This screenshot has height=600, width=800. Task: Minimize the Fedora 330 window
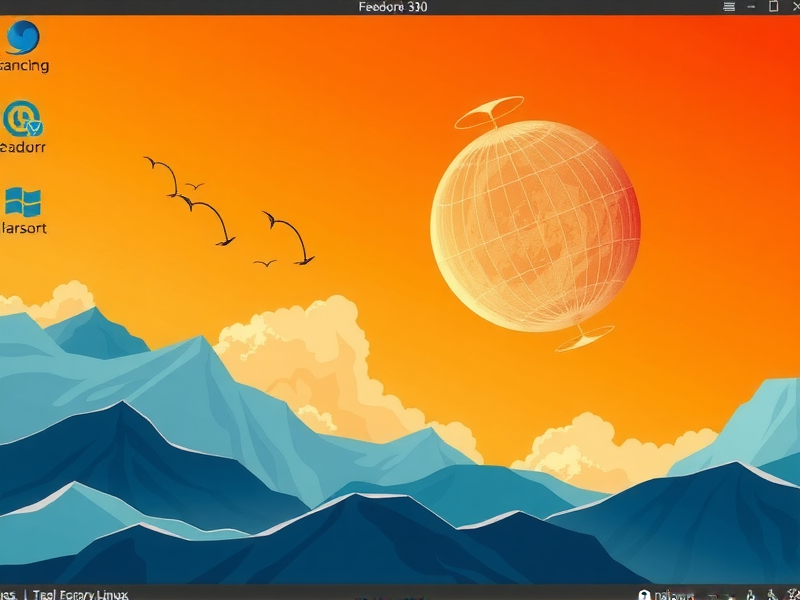tap(752, 6)
